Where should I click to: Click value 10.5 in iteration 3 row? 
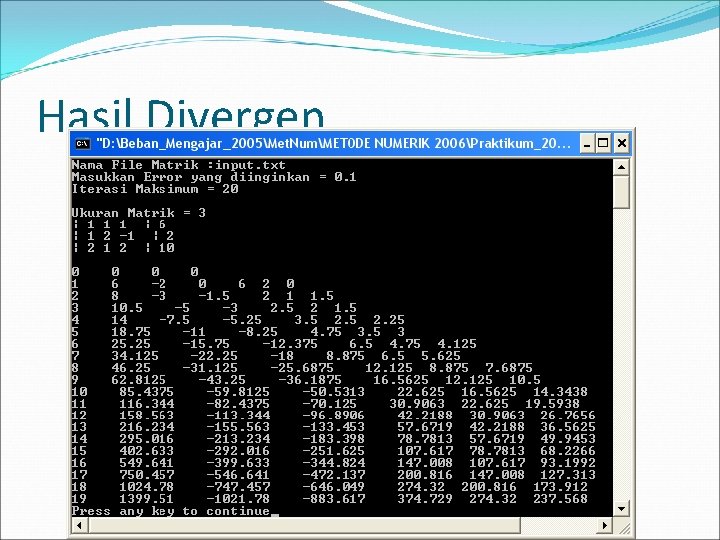(x=127, y=308)
